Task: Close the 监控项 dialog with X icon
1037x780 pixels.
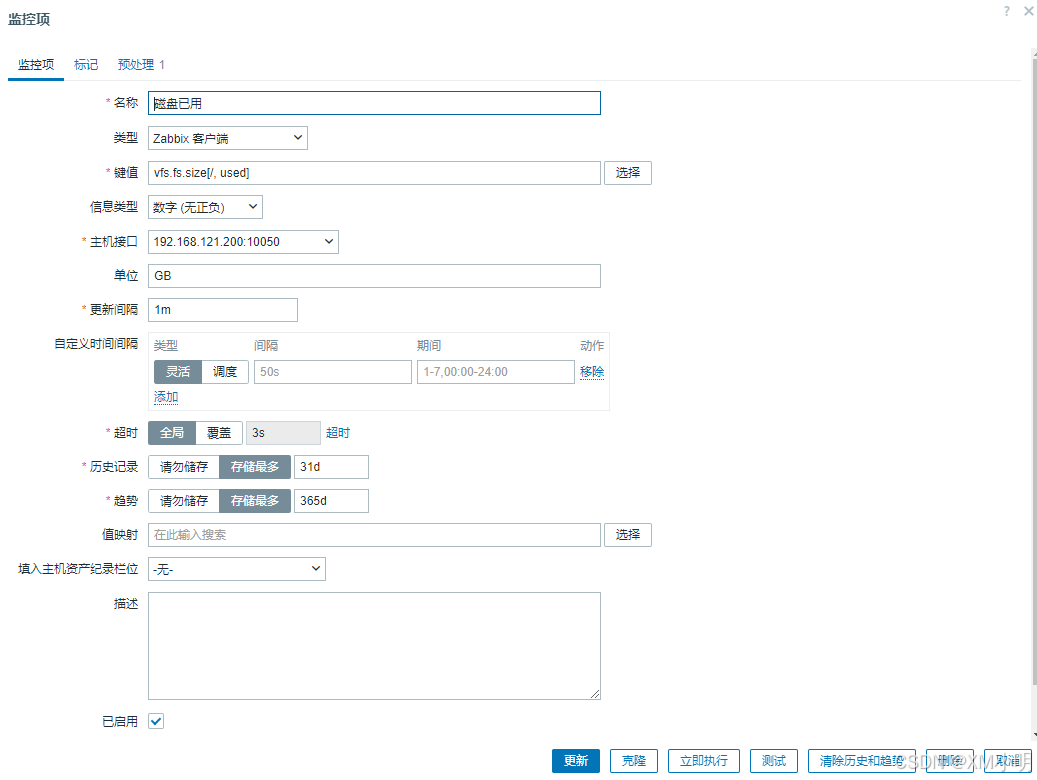Action: pos(1029,11)
